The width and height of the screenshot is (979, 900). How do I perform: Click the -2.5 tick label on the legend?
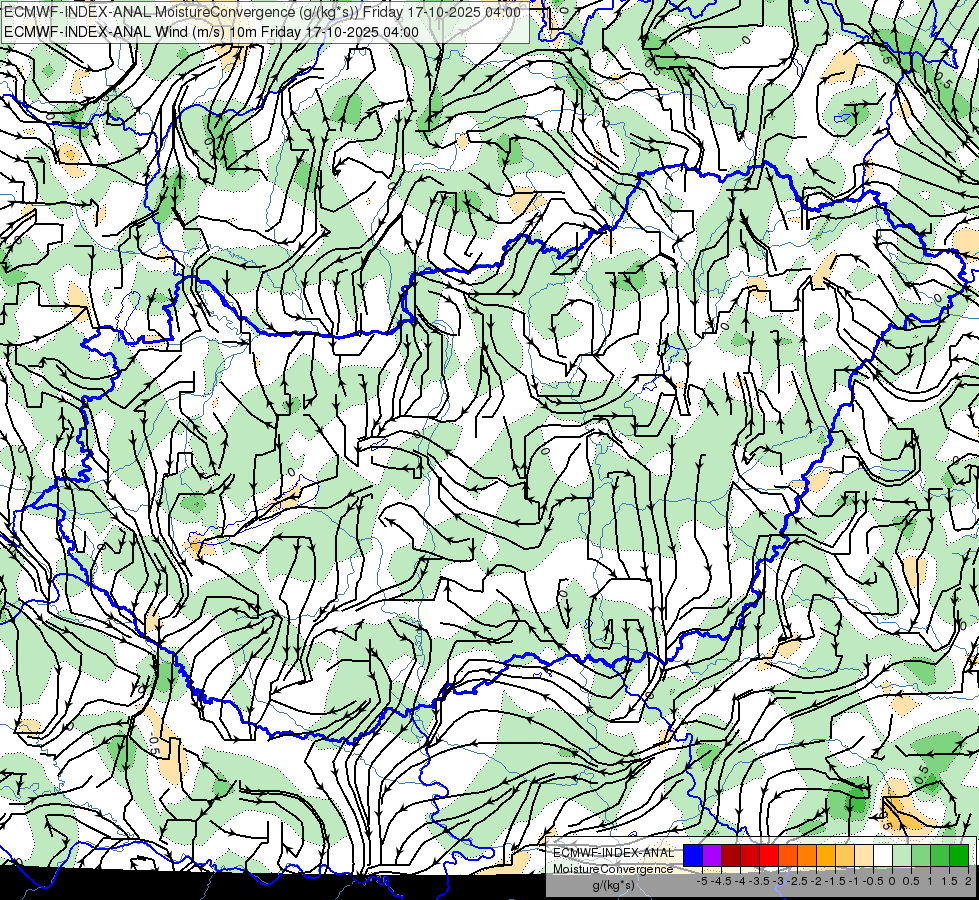click(796, 881)
